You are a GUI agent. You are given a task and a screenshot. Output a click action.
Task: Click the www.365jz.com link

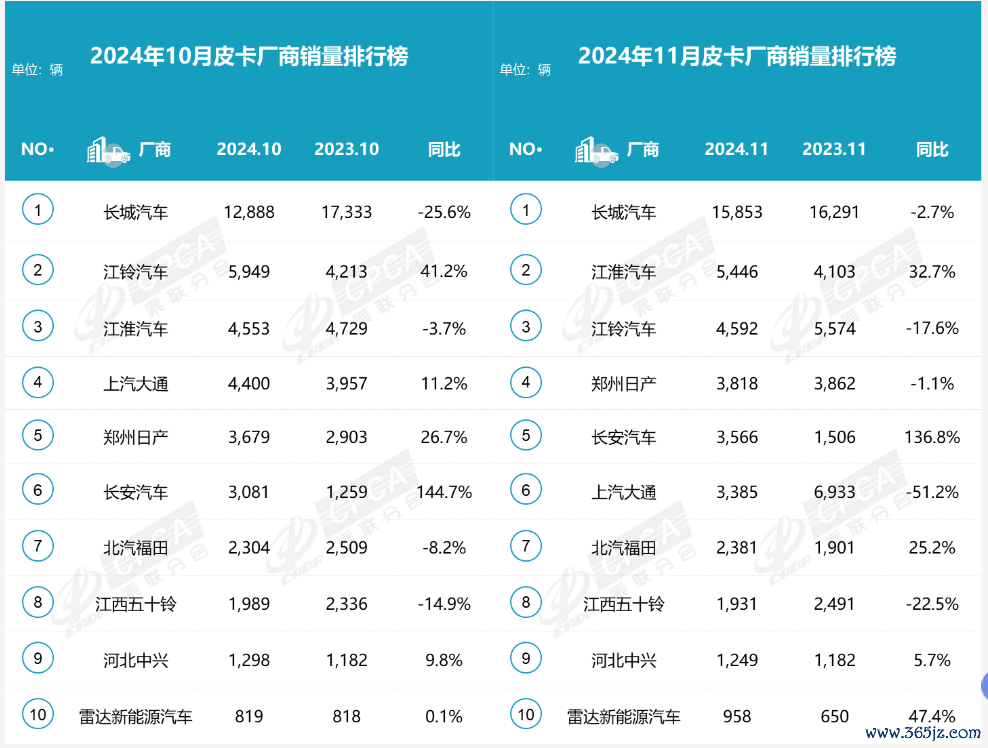[x=923, y=733]
